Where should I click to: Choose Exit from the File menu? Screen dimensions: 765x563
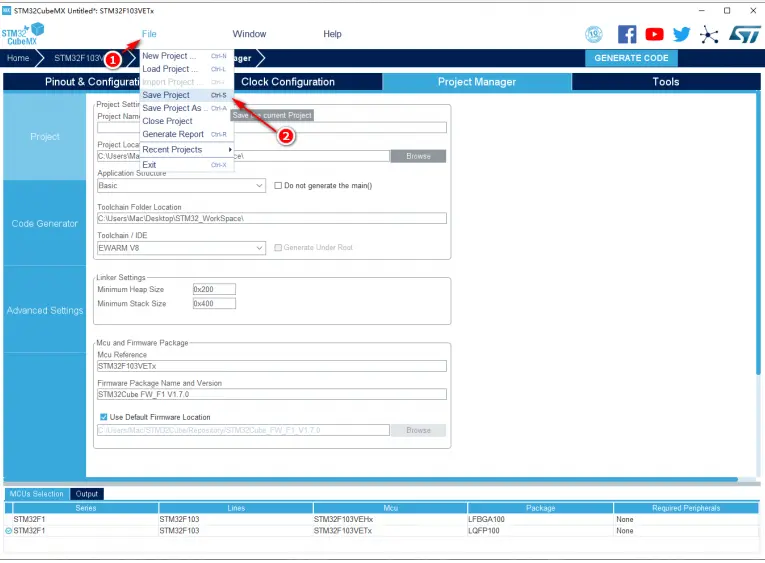tap(187, 165)
